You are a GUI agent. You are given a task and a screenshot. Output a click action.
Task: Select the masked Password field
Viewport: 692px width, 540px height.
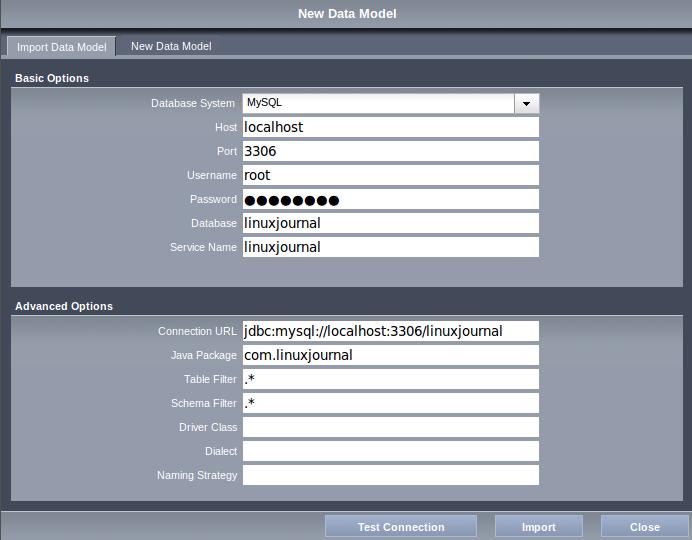click(x=390, y=199)
